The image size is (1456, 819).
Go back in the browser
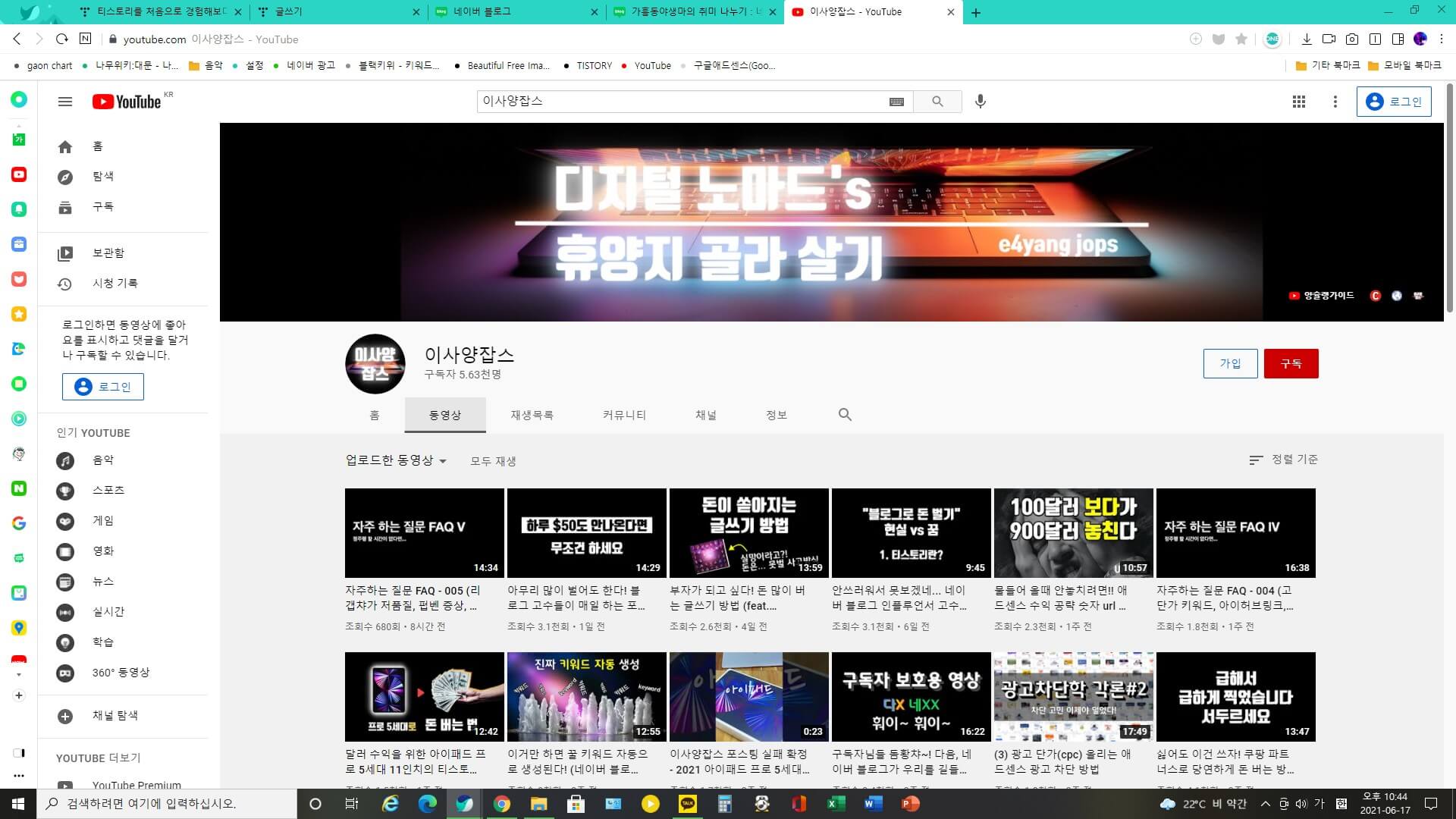coord(17,39)
